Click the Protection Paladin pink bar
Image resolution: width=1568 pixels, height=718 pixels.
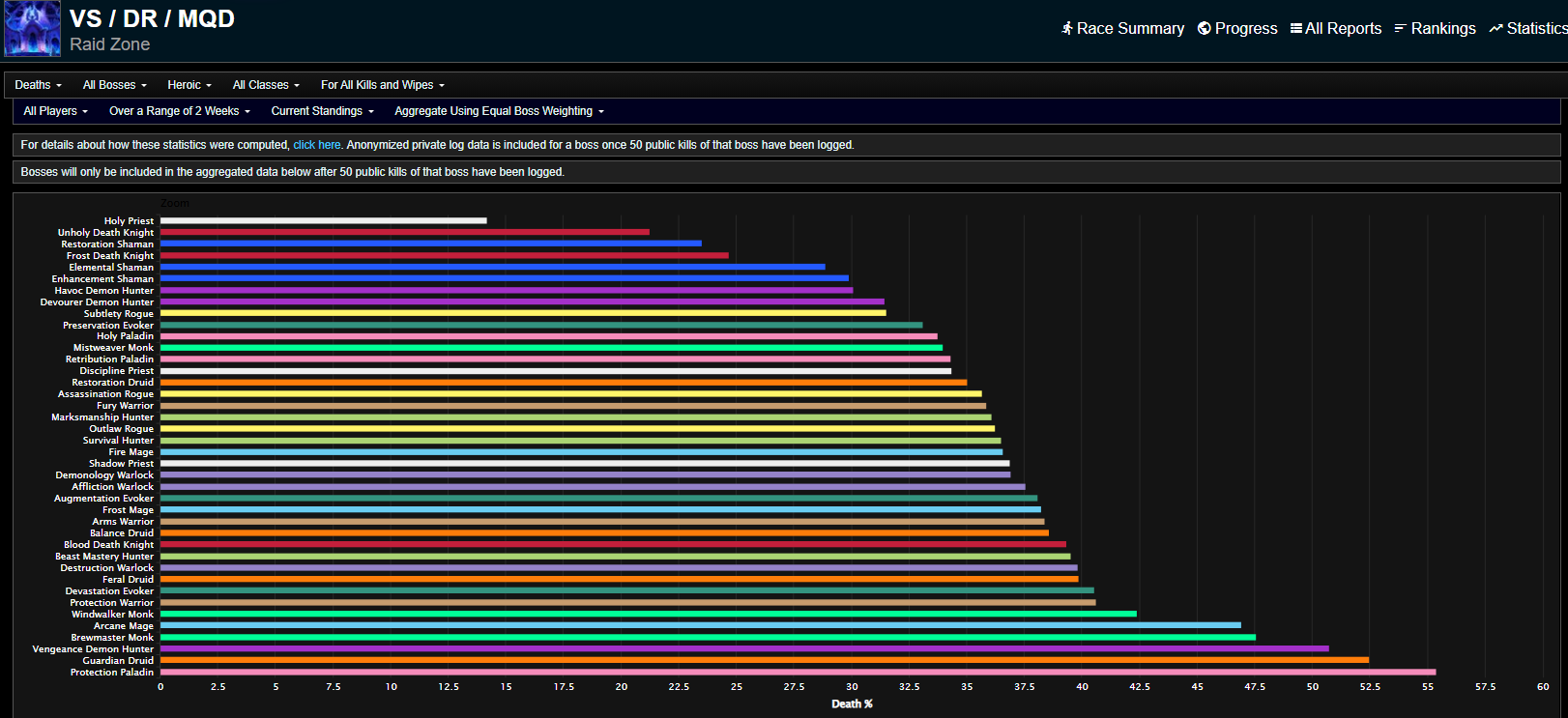coord(798,672)
